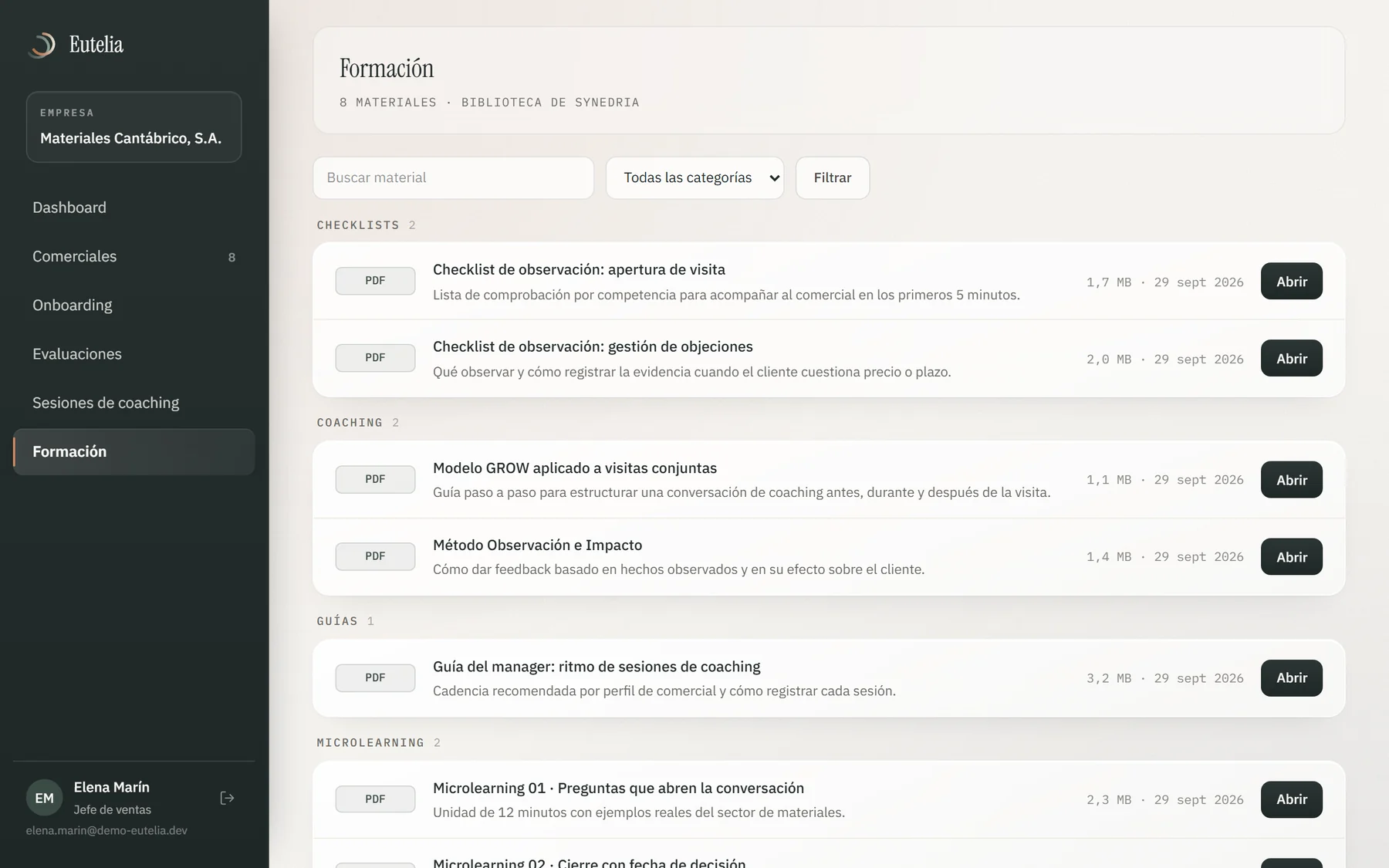Click the title Checklist de observación: apertura de visita
1389x868 pixels.
pos(579,269)
